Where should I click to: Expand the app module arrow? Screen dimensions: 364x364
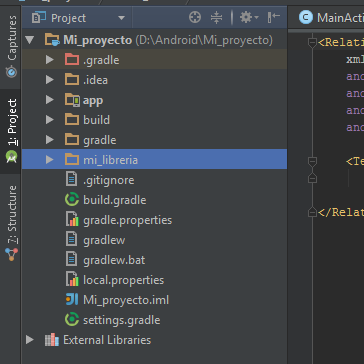pyautogui.click(x=50, y=100)
